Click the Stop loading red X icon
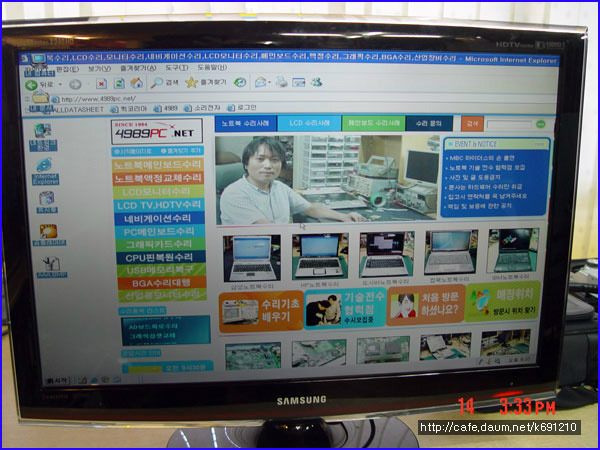This screenshot has width=600, height=450. [101, 83]
